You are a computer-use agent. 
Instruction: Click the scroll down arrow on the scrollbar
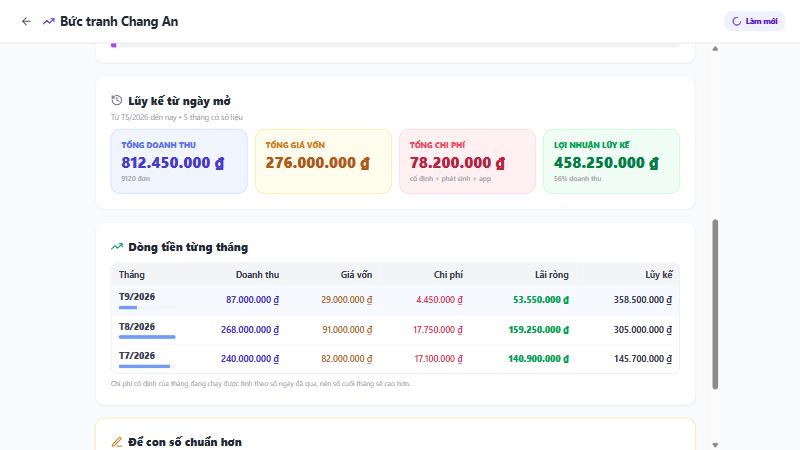click(715, 445)
